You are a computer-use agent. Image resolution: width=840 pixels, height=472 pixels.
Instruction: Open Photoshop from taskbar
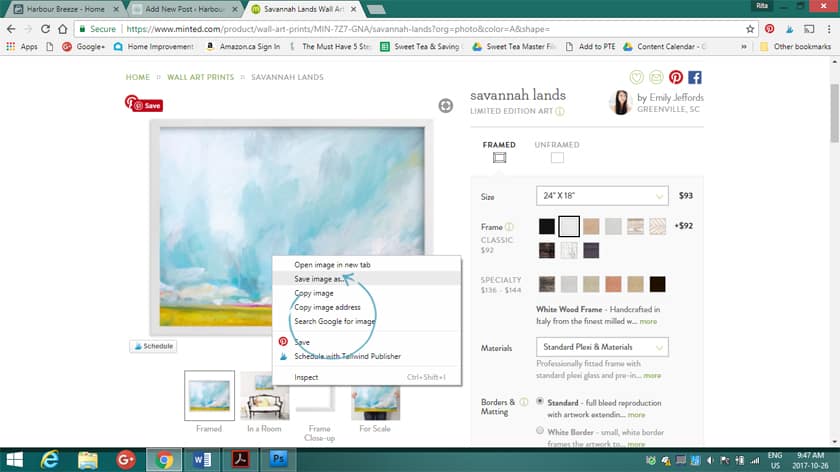point(278,459)
